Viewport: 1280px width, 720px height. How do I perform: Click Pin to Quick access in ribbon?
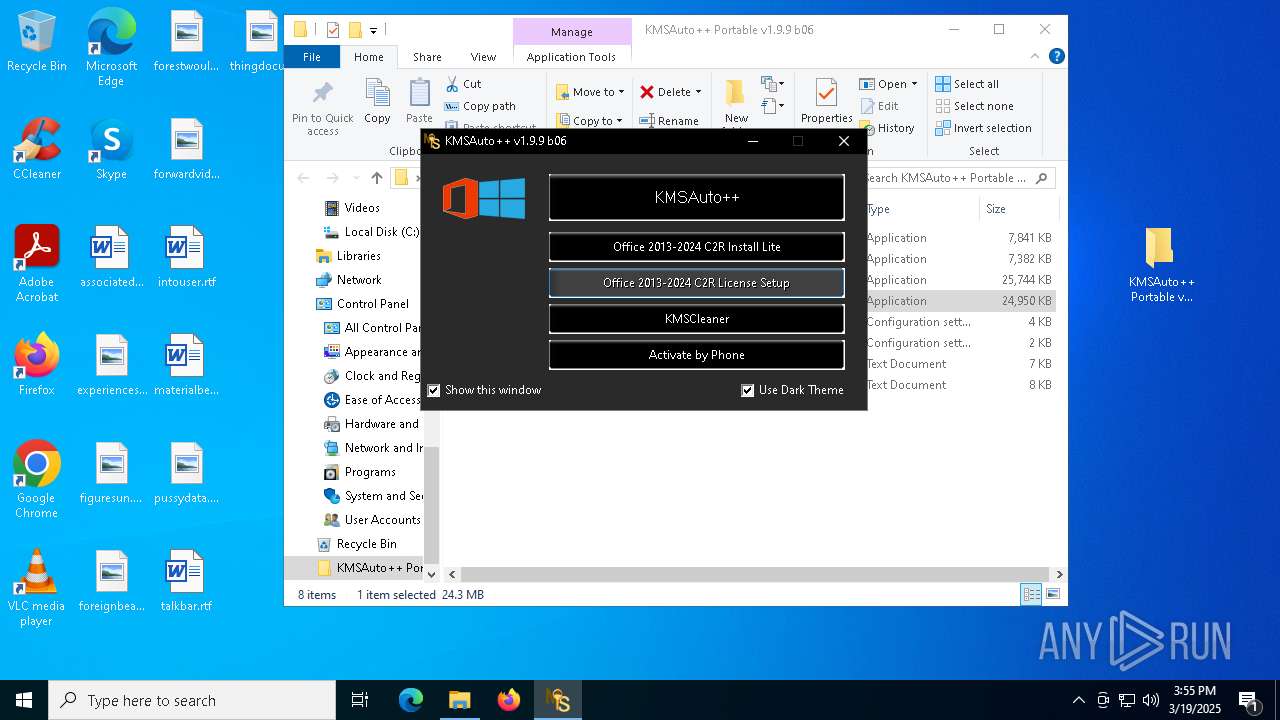(322, 108)
